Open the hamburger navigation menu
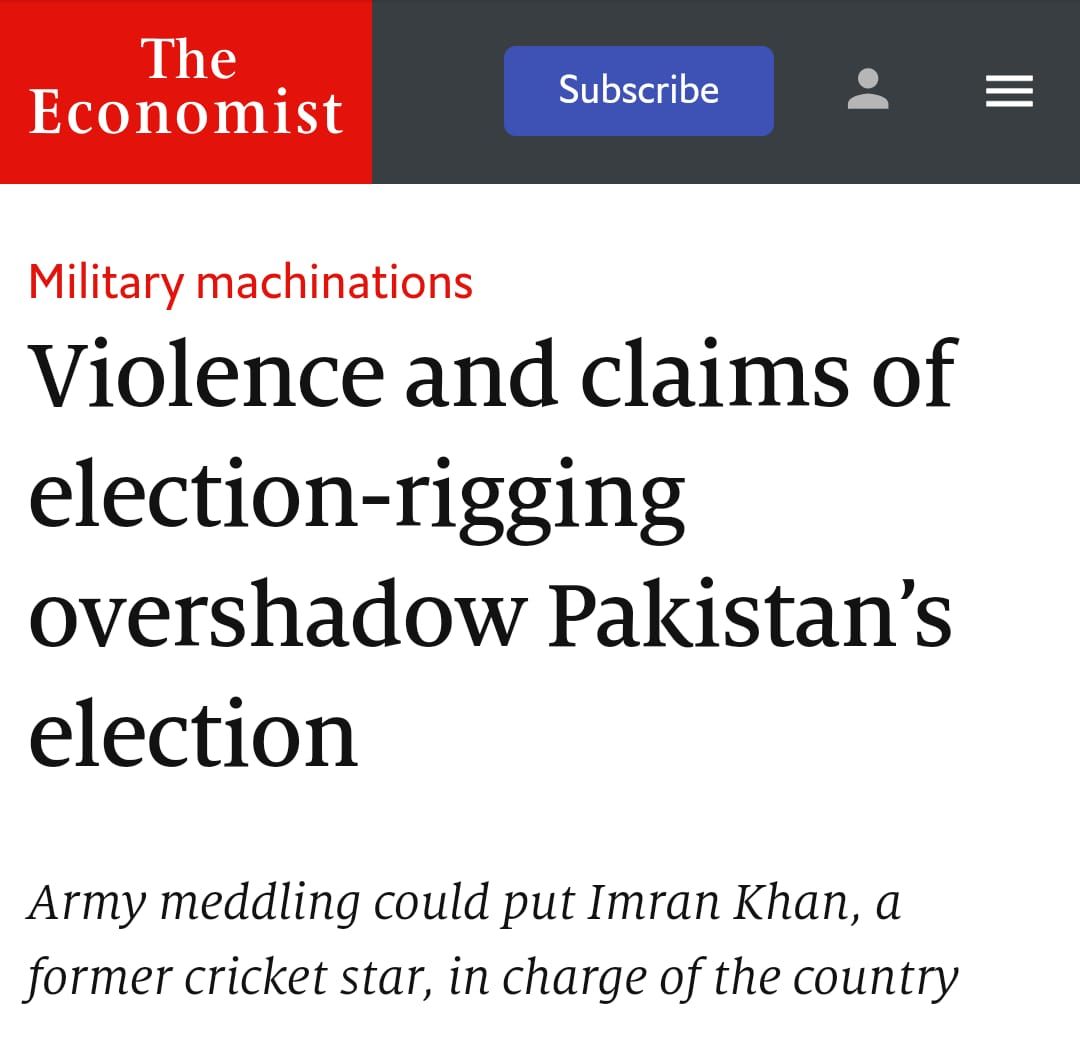 click(x=1008, y=93)
